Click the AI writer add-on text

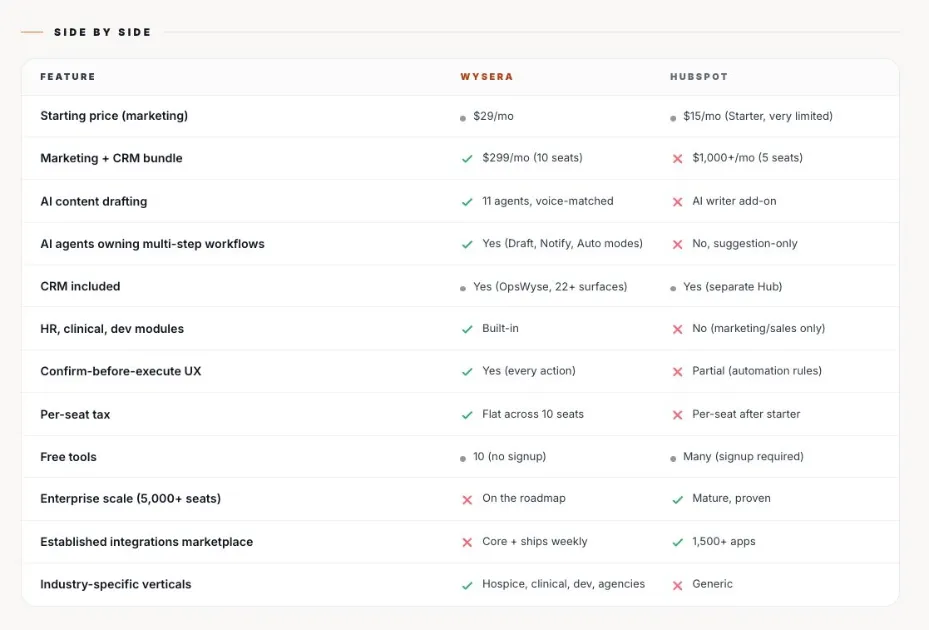pyautogui.click(x=734, y=201)
